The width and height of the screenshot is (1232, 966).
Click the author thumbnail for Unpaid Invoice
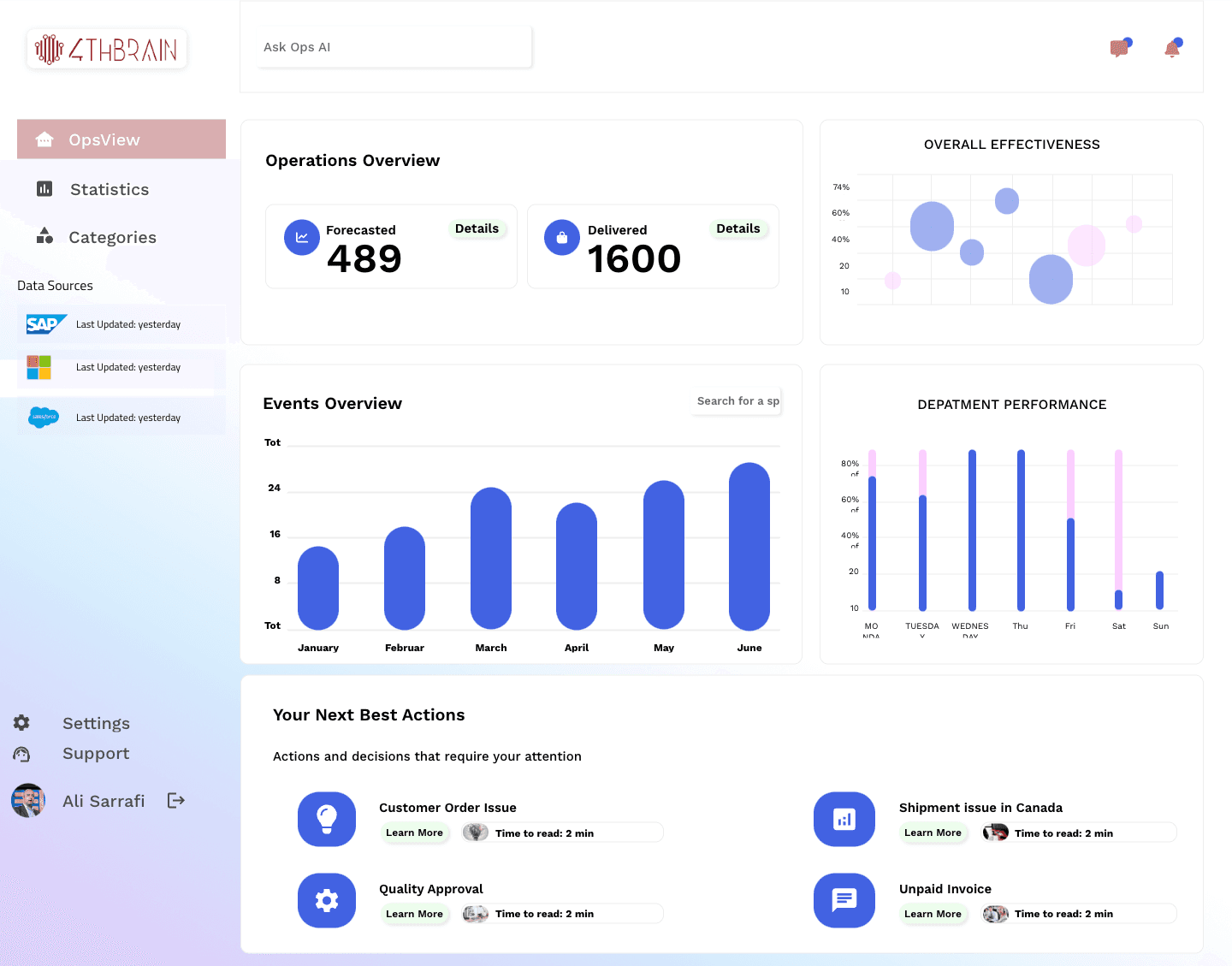coord(996,914)
